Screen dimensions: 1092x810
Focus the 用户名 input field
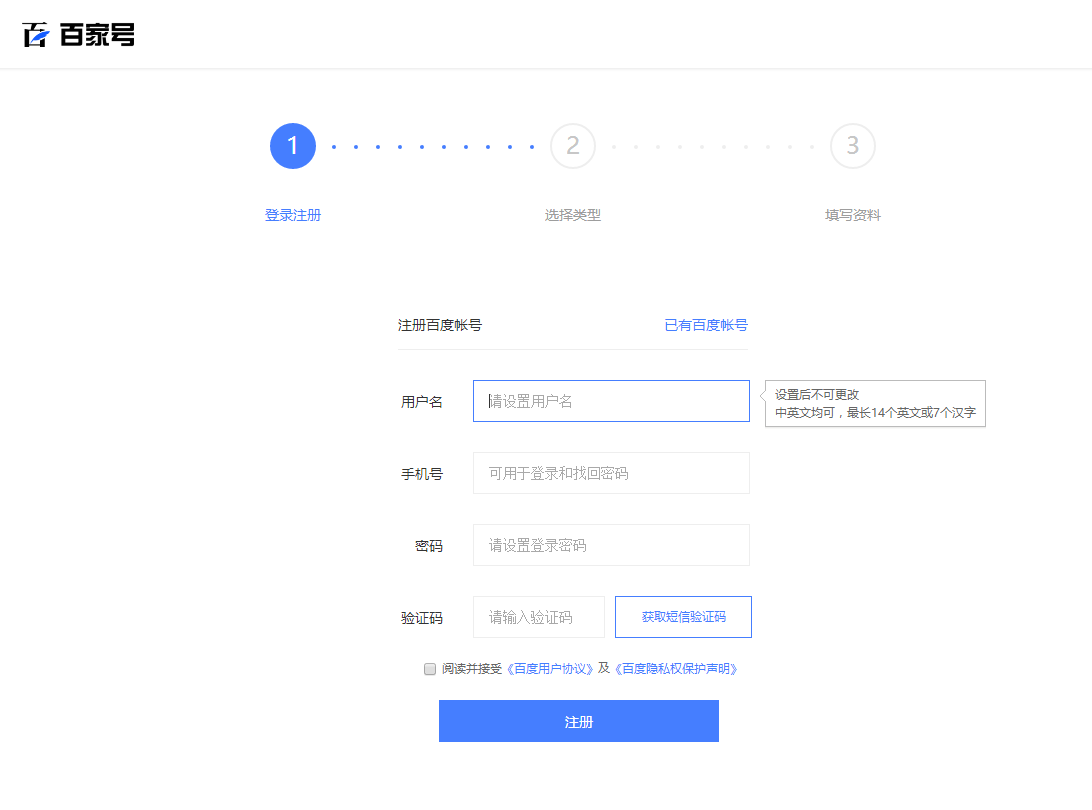611,400
